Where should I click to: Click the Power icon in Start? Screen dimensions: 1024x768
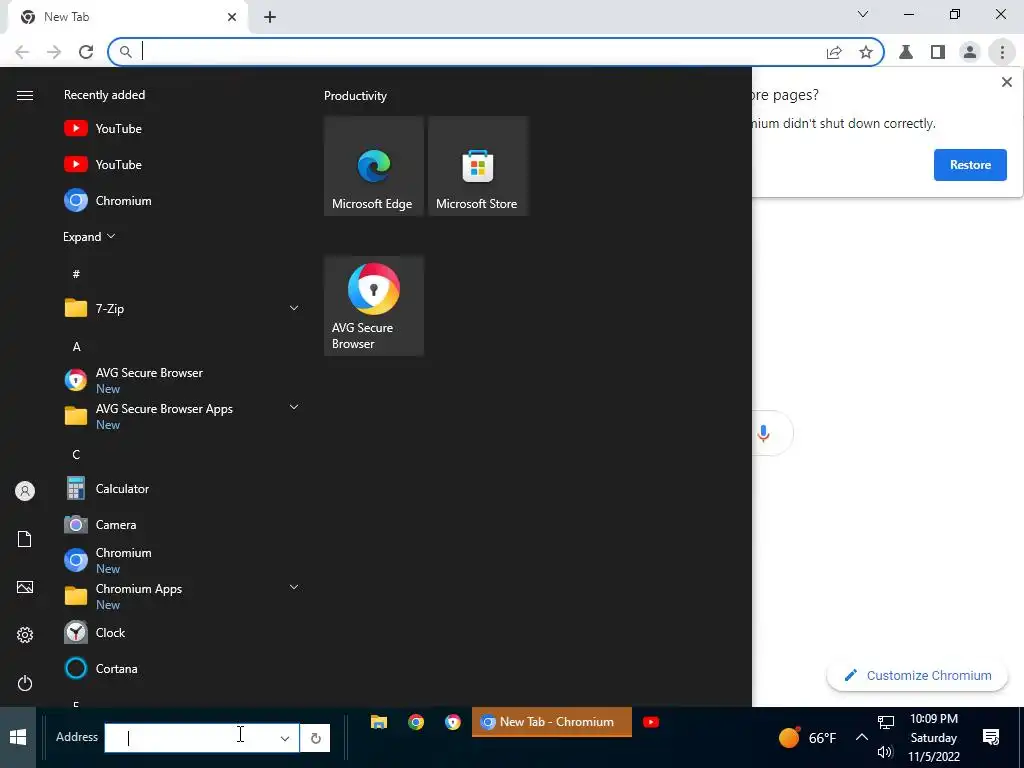pos(25,683)
